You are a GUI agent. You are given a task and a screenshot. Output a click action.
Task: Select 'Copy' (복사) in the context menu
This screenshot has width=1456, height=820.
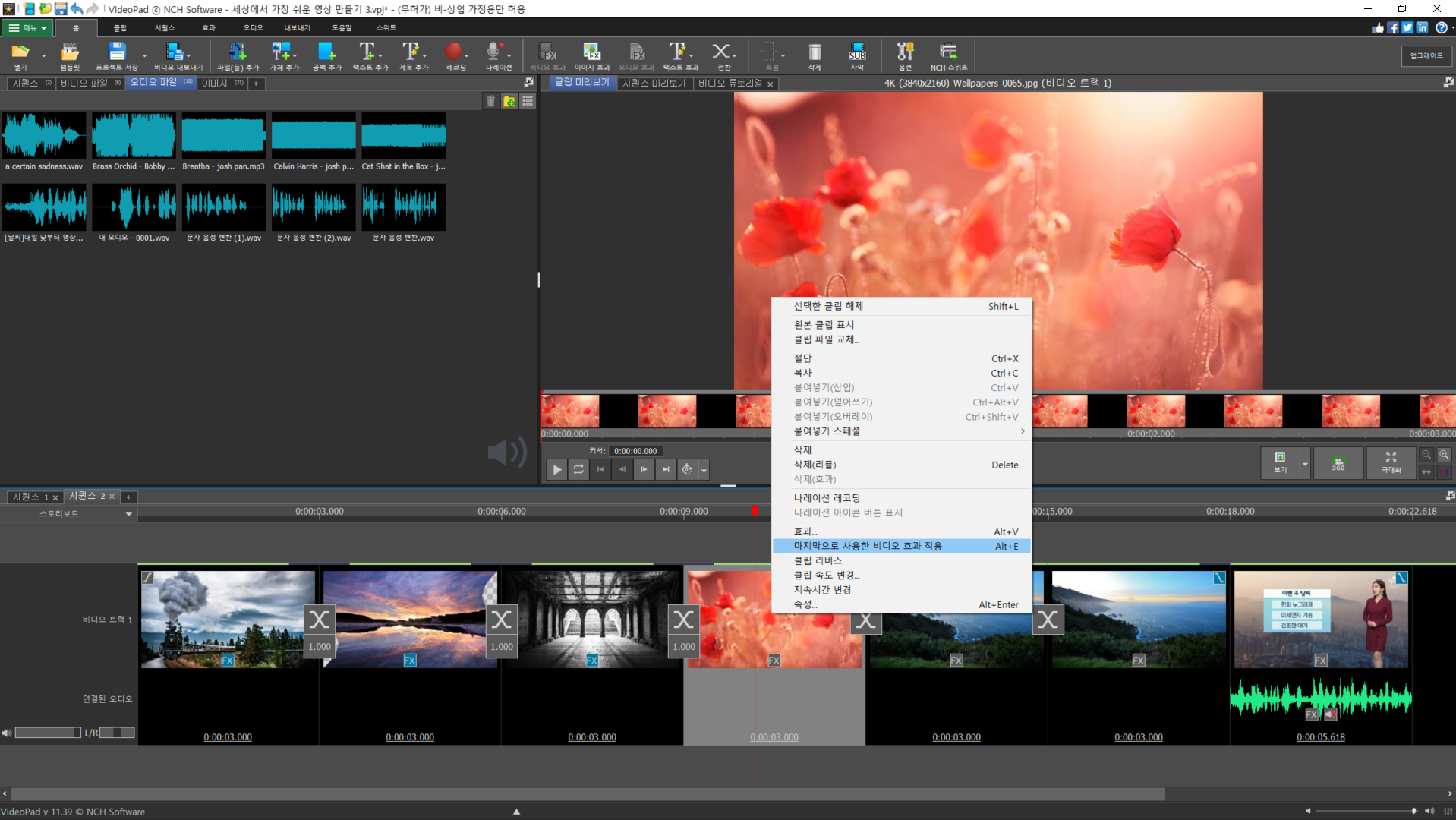click(x=902, y=373)
